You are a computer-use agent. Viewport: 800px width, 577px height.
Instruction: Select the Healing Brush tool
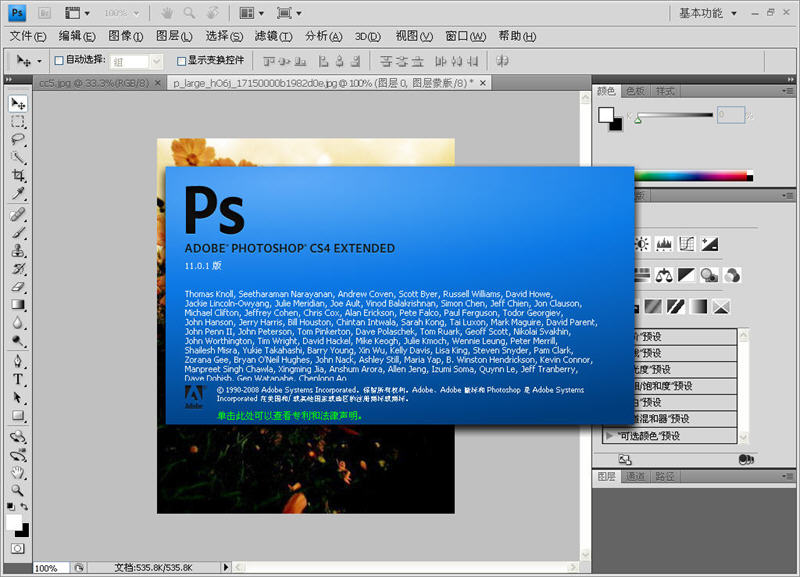click(x=18, y=215)
